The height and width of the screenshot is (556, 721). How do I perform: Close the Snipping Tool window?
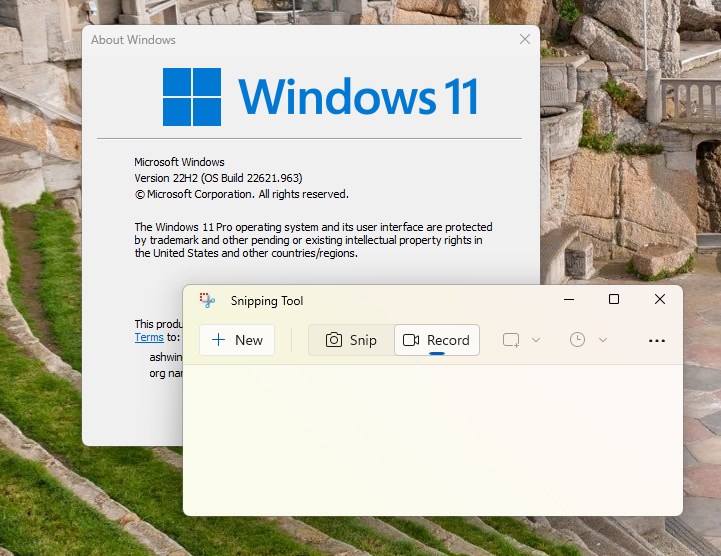[659, 299]
